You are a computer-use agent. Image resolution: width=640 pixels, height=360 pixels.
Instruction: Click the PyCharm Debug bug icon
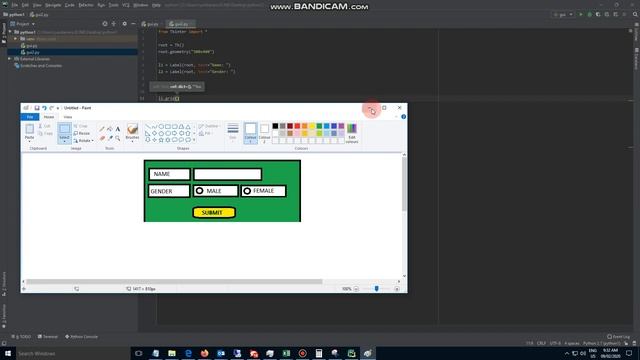click(589, 14)
